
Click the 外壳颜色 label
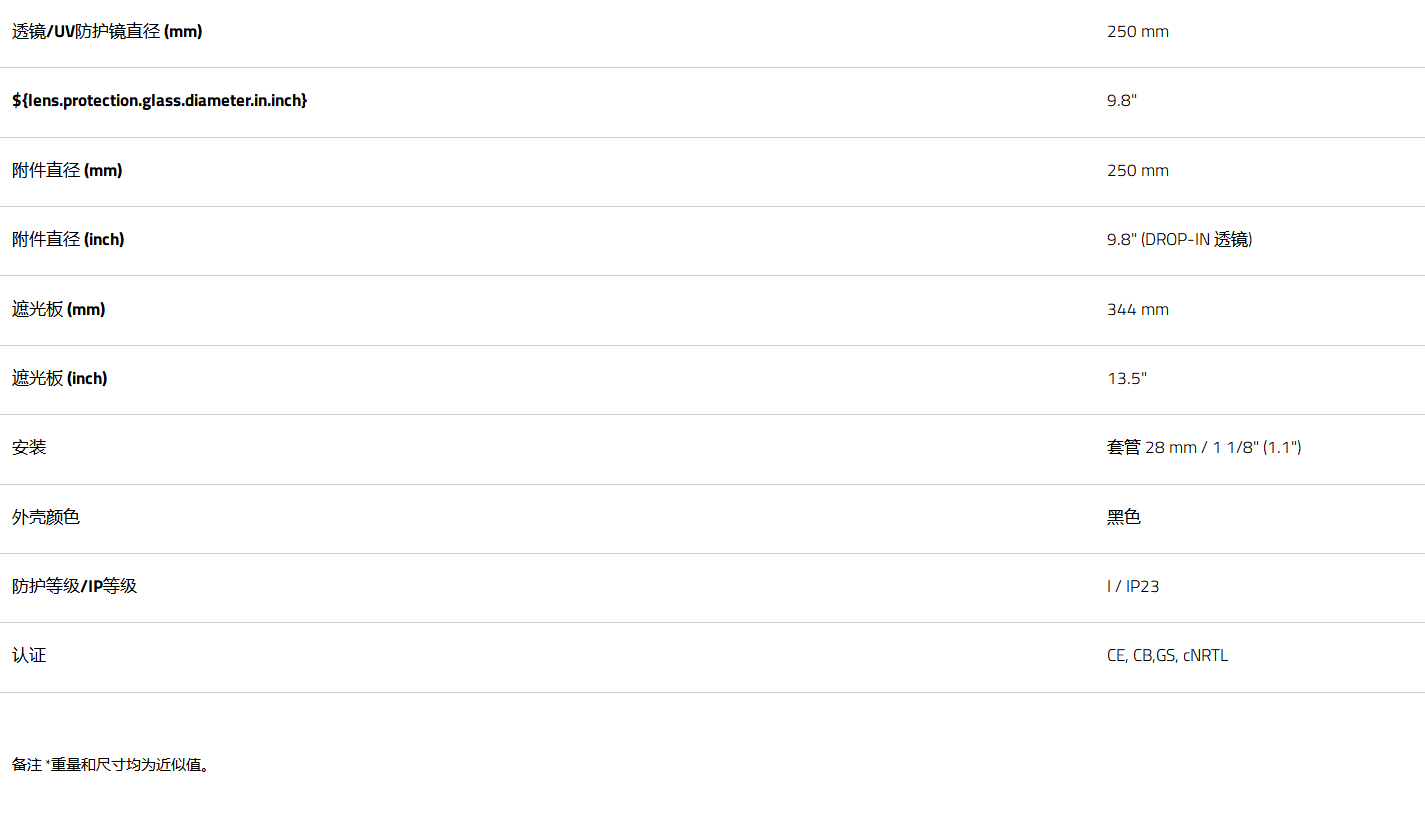(x=46, y=517)
